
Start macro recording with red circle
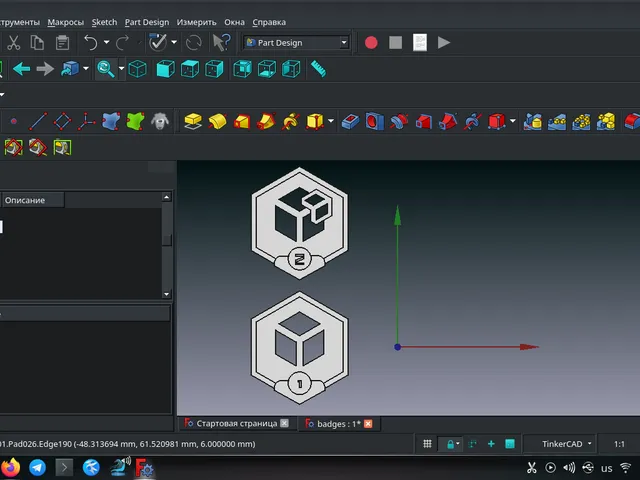371,42
